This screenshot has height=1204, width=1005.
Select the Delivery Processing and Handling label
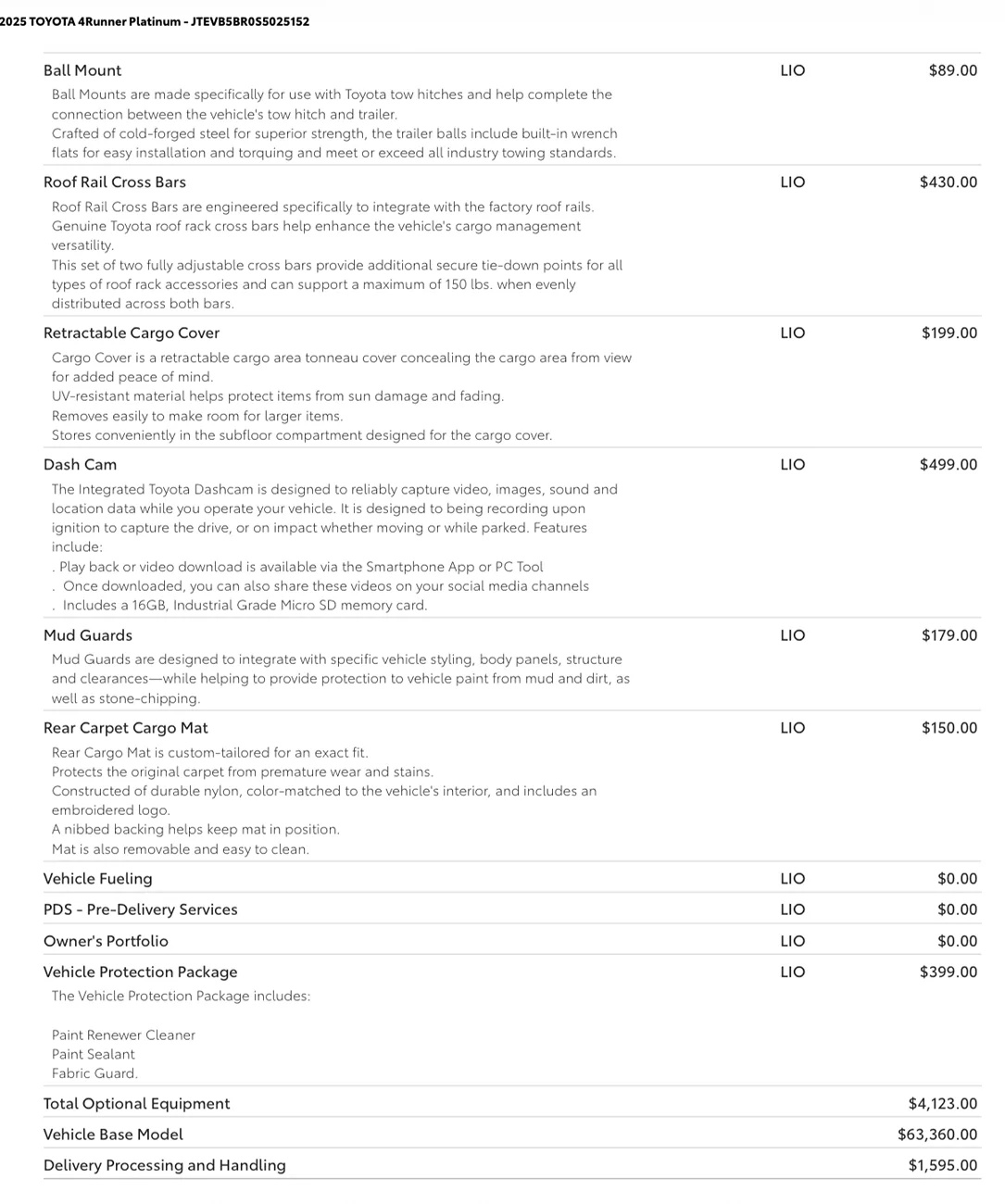[x=165, y=1165]
